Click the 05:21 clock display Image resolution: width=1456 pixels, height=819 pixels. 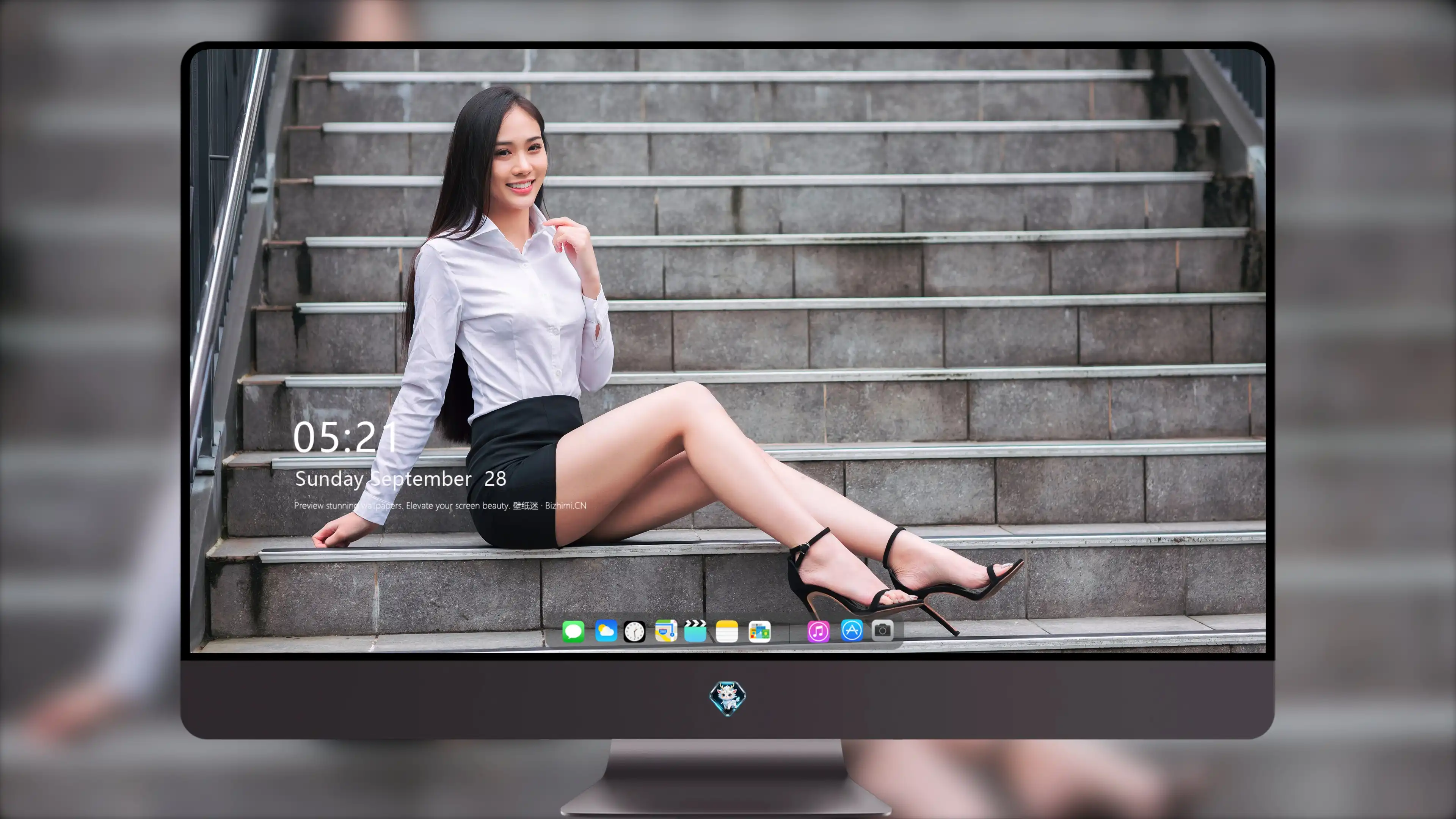345,437
